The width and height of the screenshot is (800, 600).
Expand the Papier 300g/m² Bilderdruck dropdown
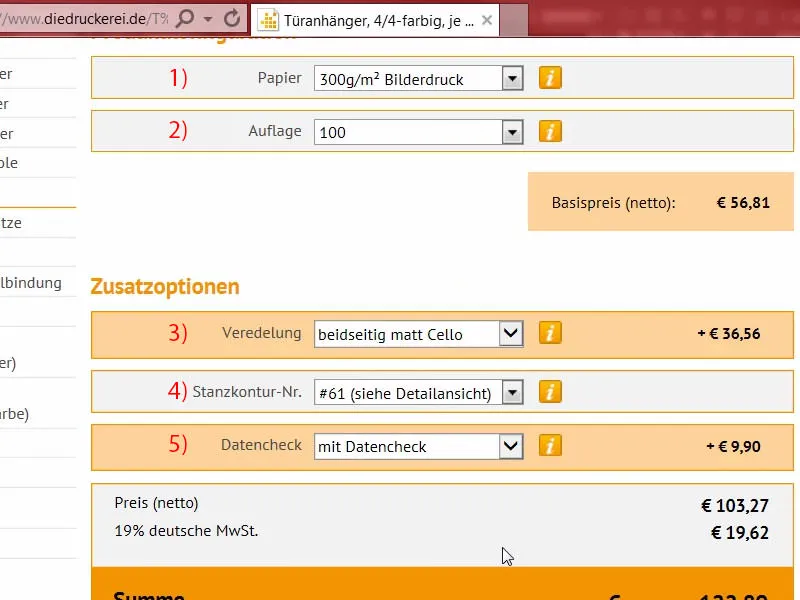click(512, 79)
